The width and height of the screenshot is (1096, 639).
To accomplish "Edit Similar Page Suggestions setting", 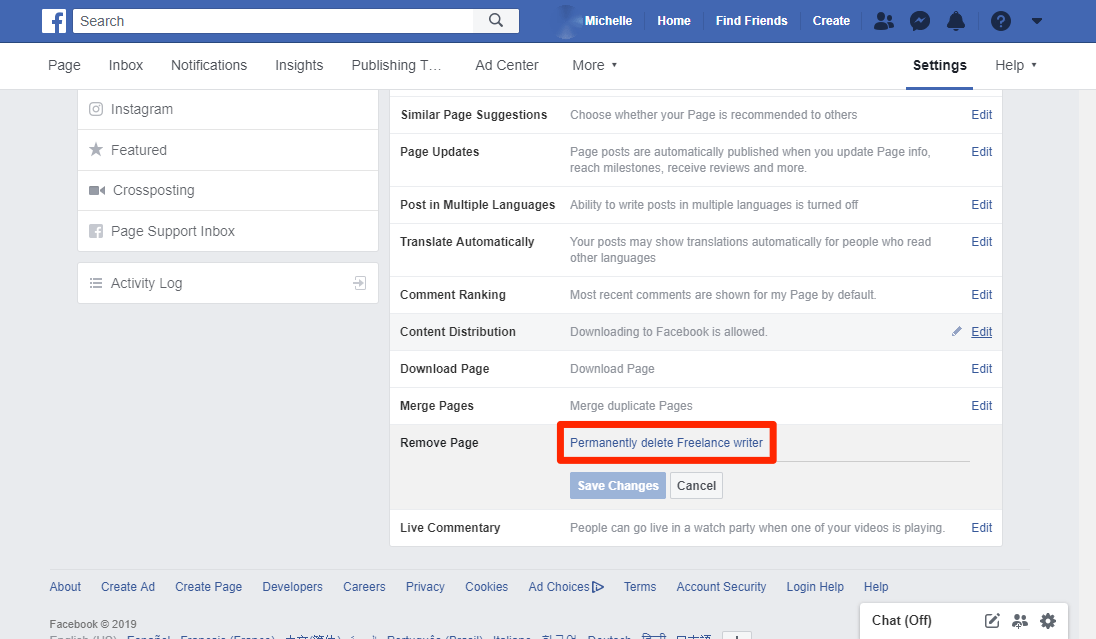I will pos(981,115).
